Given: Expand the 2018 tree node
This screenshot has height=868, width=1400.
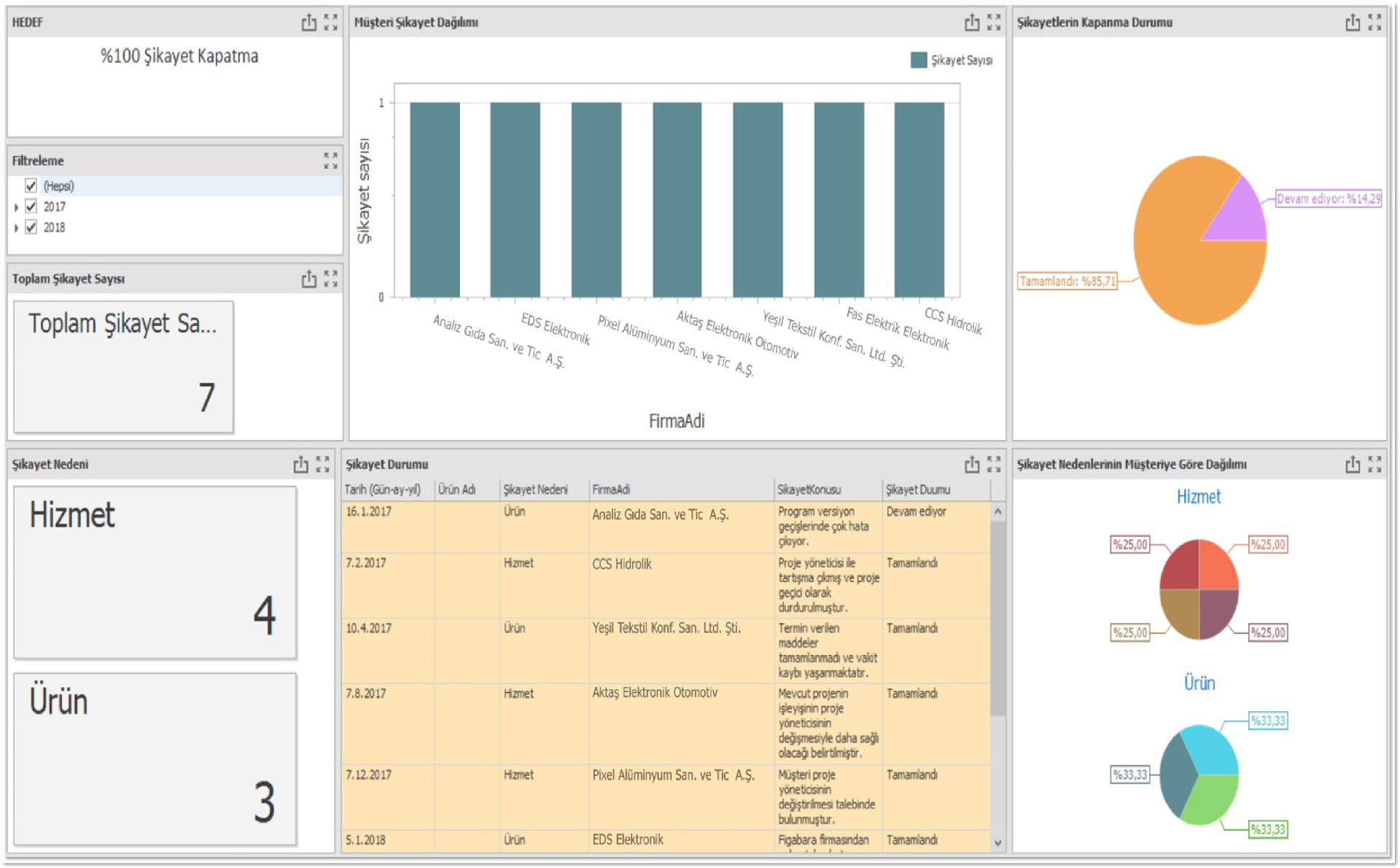Looking at the screenshot, I should point(16,228).
